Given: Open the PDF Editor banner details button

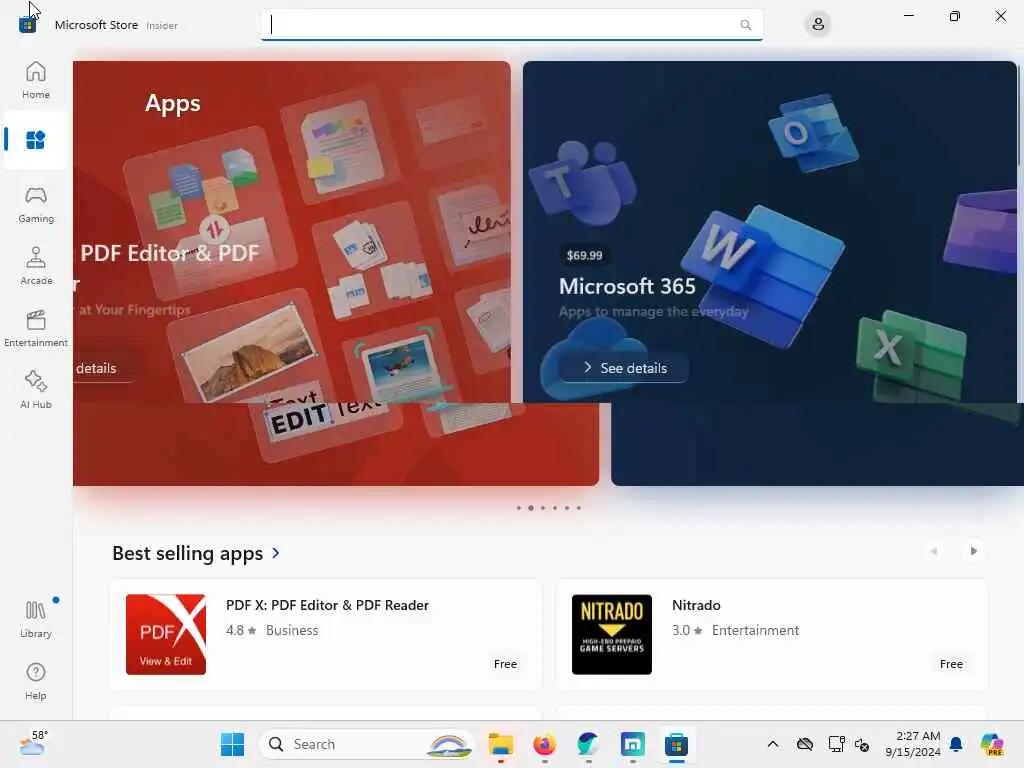Looking at the screenshot, I should point(103,368).
